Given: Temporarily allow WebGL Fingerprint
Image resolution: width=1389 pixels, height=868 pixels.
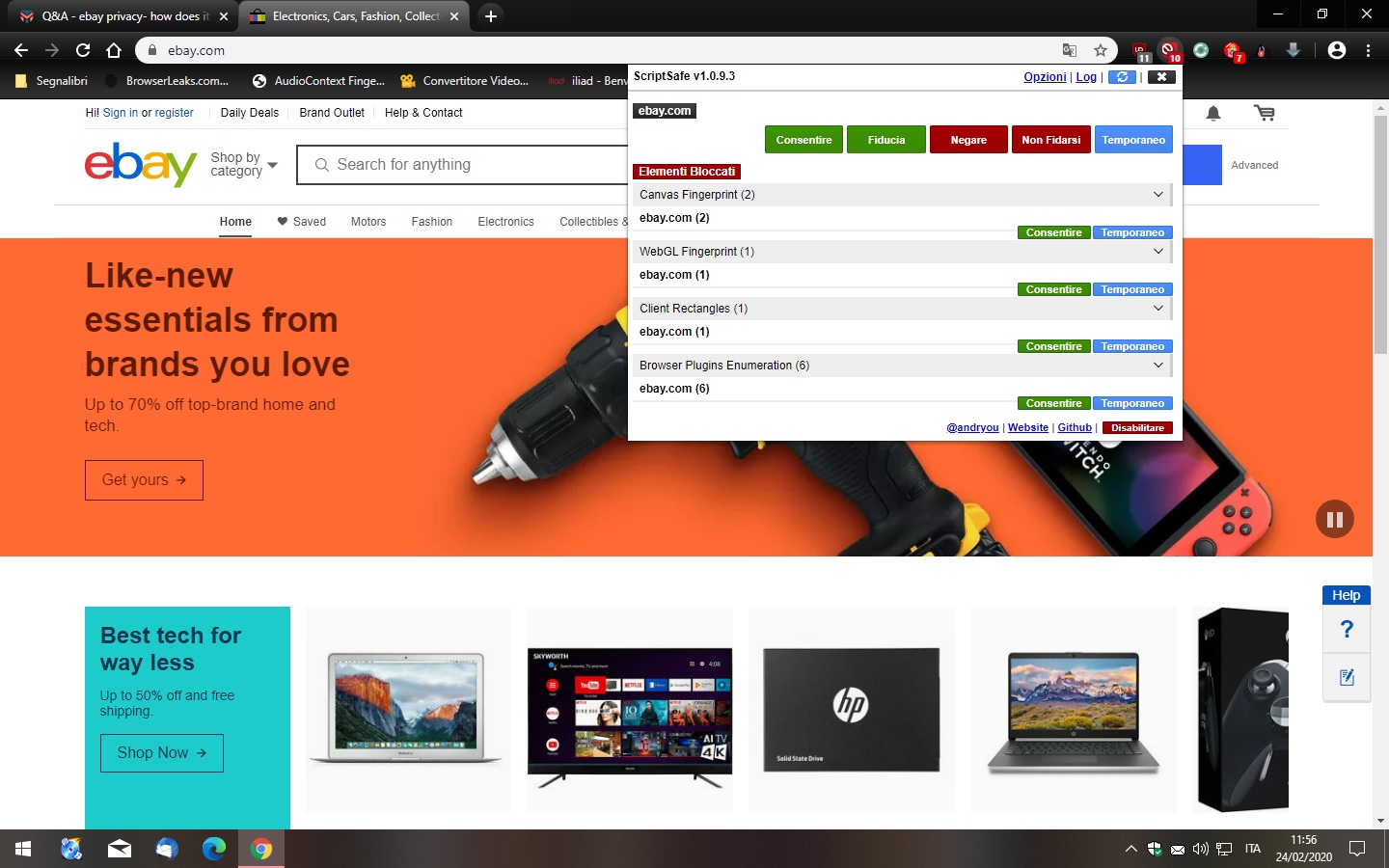Looking at the screenshot, I should point(1132,289).
